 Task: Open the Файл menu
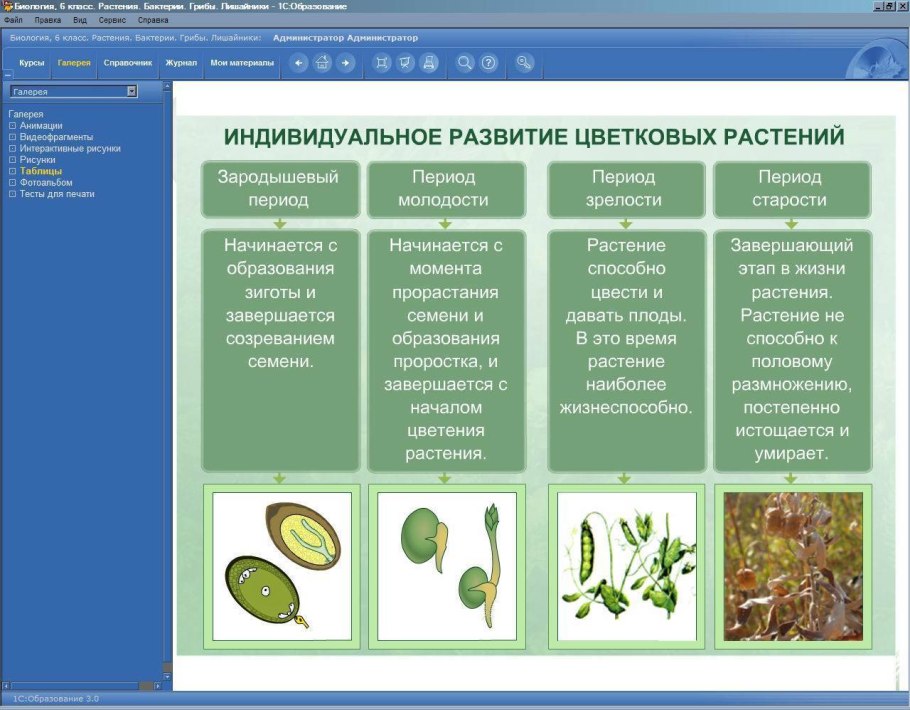coord(14,19)
